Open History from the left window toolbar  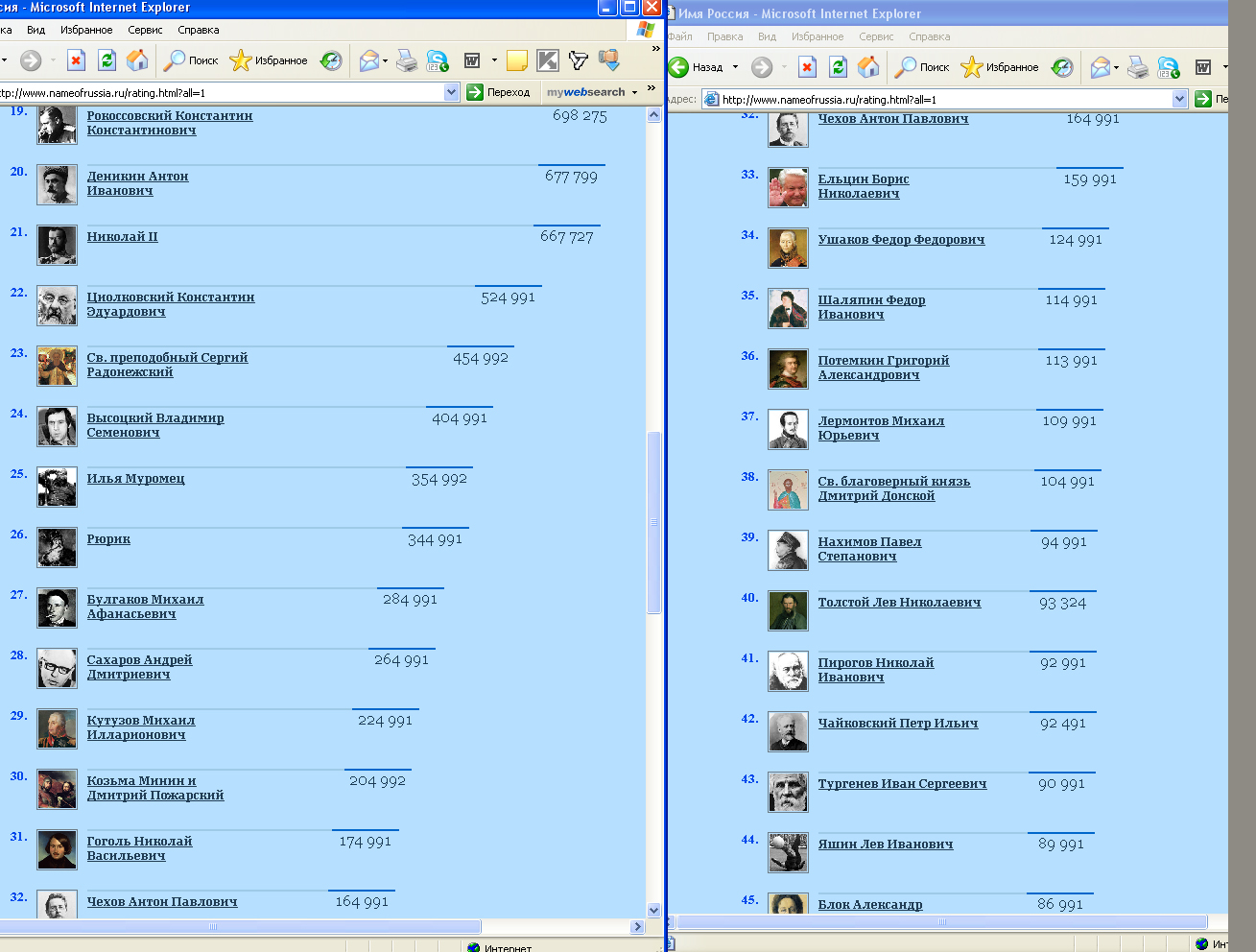331,60
